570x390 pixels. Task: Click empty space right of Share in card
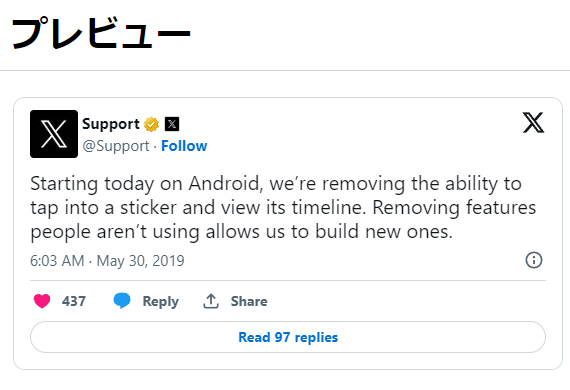[x=406, y=301]
